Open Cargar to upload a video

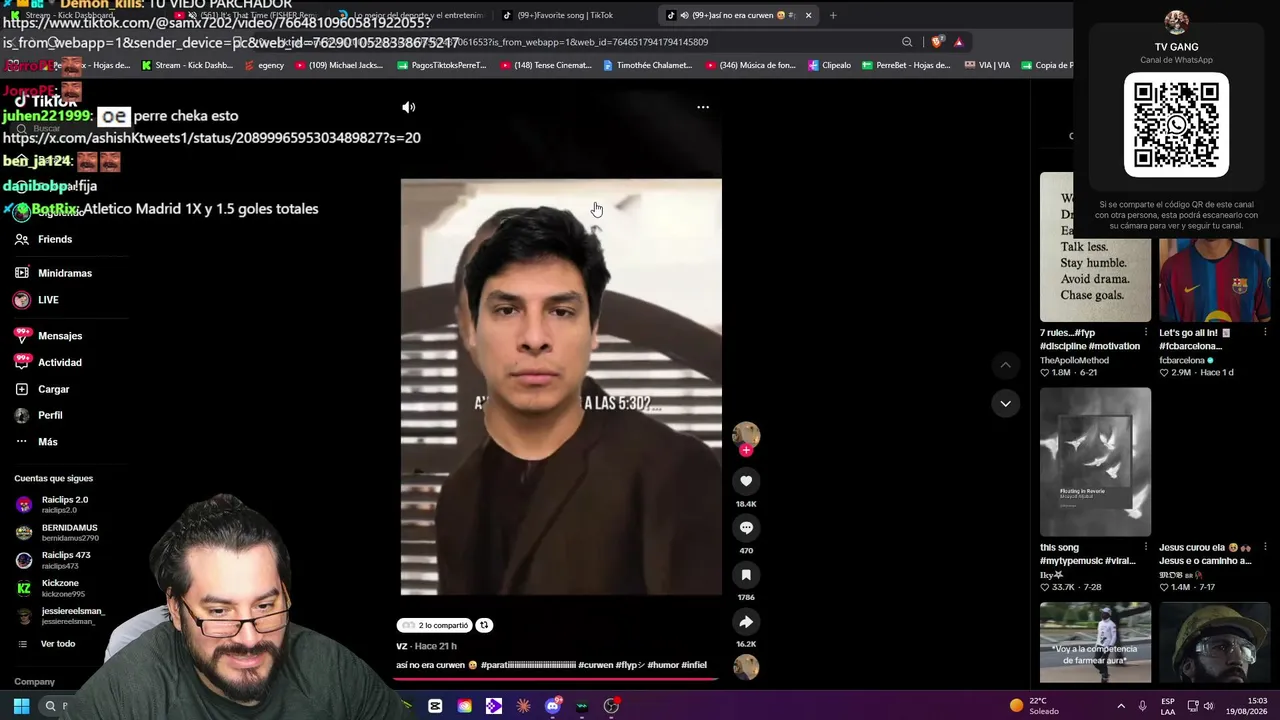click(42, 389)
